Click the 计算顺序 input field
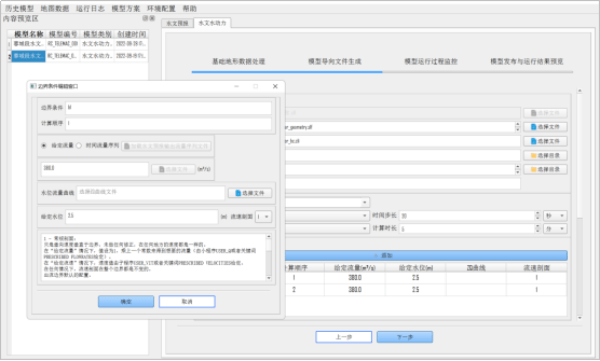Screen dimensions: 600x361 (x=168, y=123)
